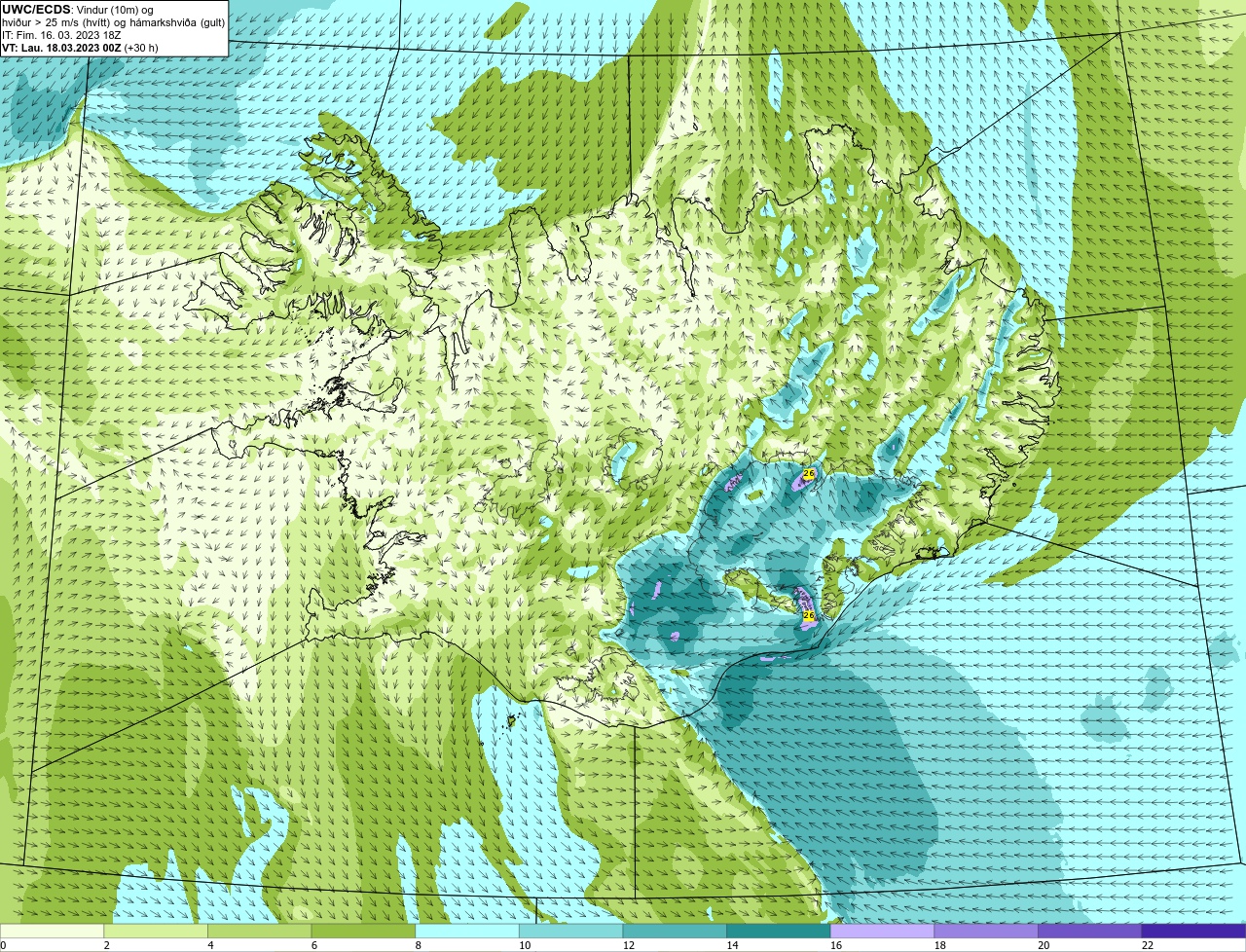Click the olive green 6–8 m/s legend swatch

tap(363, 931)
